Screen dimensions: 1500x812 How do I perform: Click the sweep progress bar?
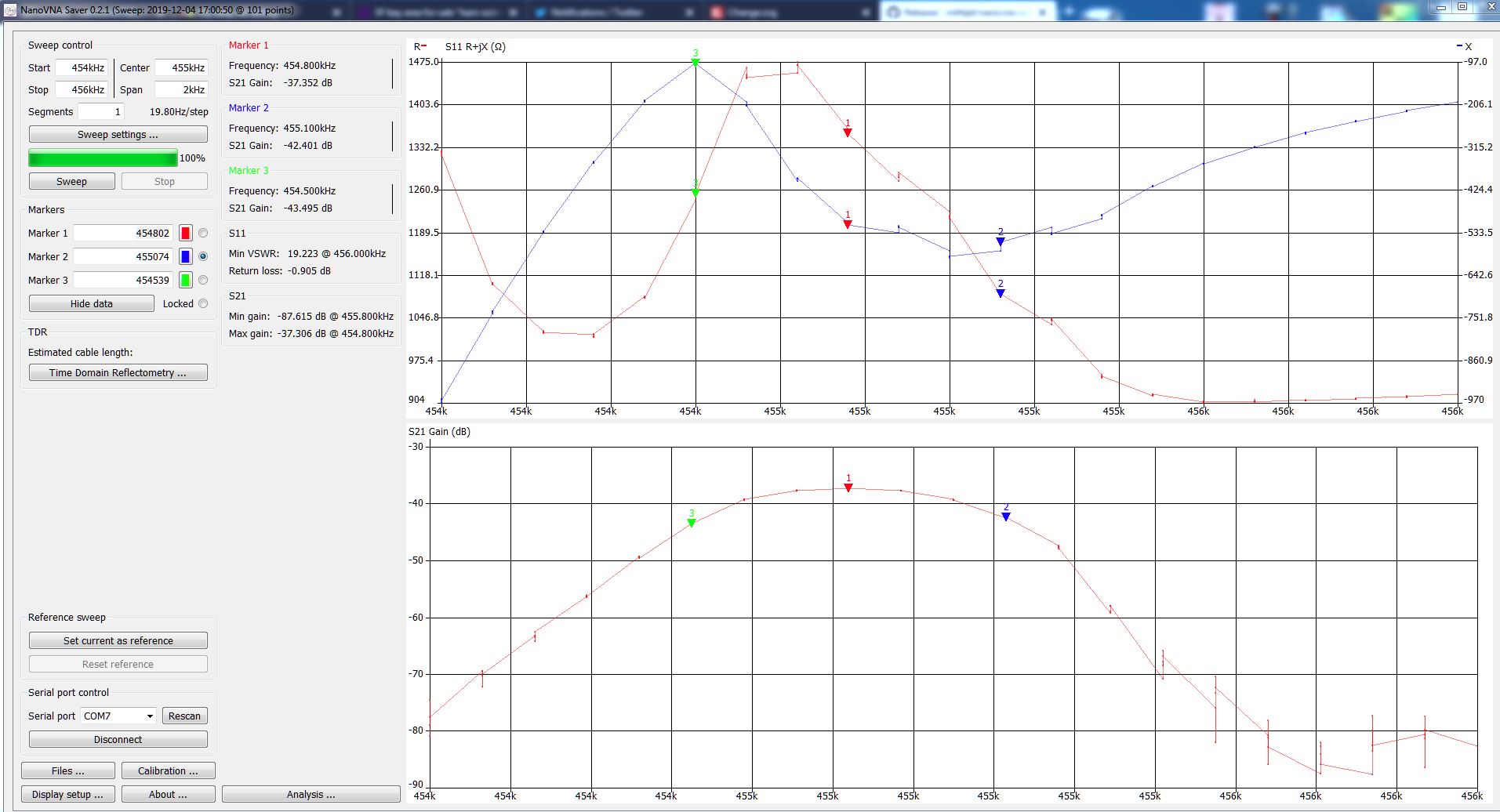coord(103,158)
